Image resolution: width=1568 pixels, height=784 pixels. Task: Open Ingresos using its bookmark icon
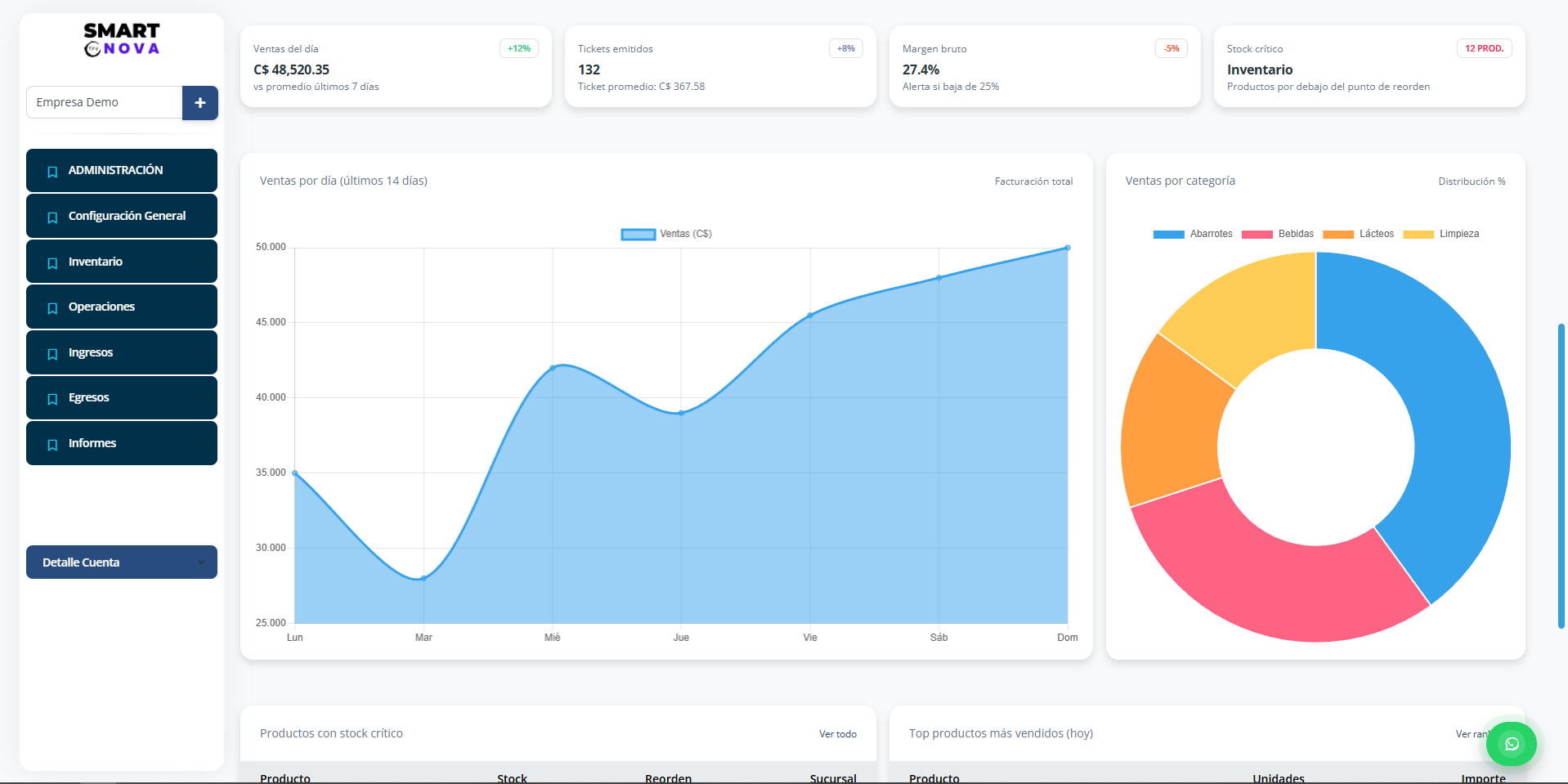(x=52, y=352)
